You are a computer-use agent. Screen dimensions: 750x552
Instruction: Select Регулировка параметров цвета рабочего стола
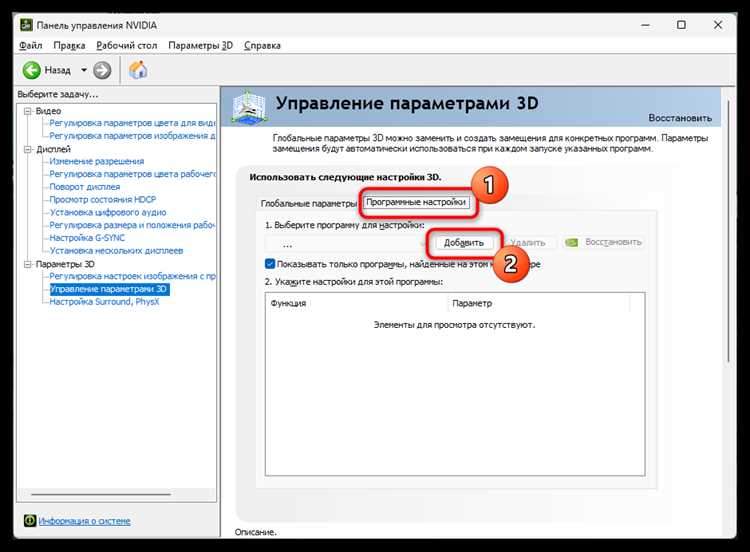(x=132, y=174)
